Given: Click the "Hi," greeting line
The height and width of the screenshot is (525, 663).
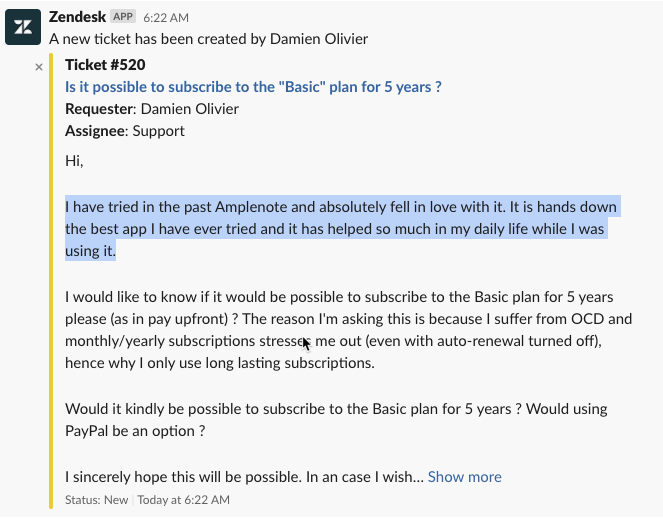Looking at the screenshot, I should pyautogui.click(x=74, y=161).
